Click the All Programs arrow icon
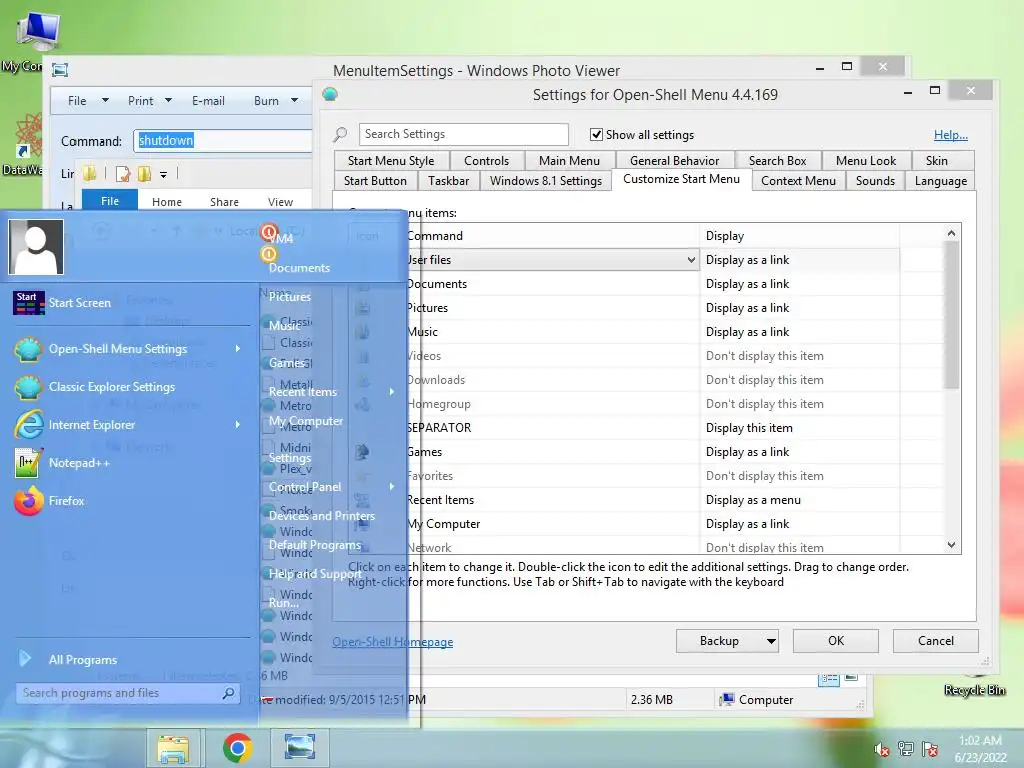The image size is (1024, 768). 24,658
